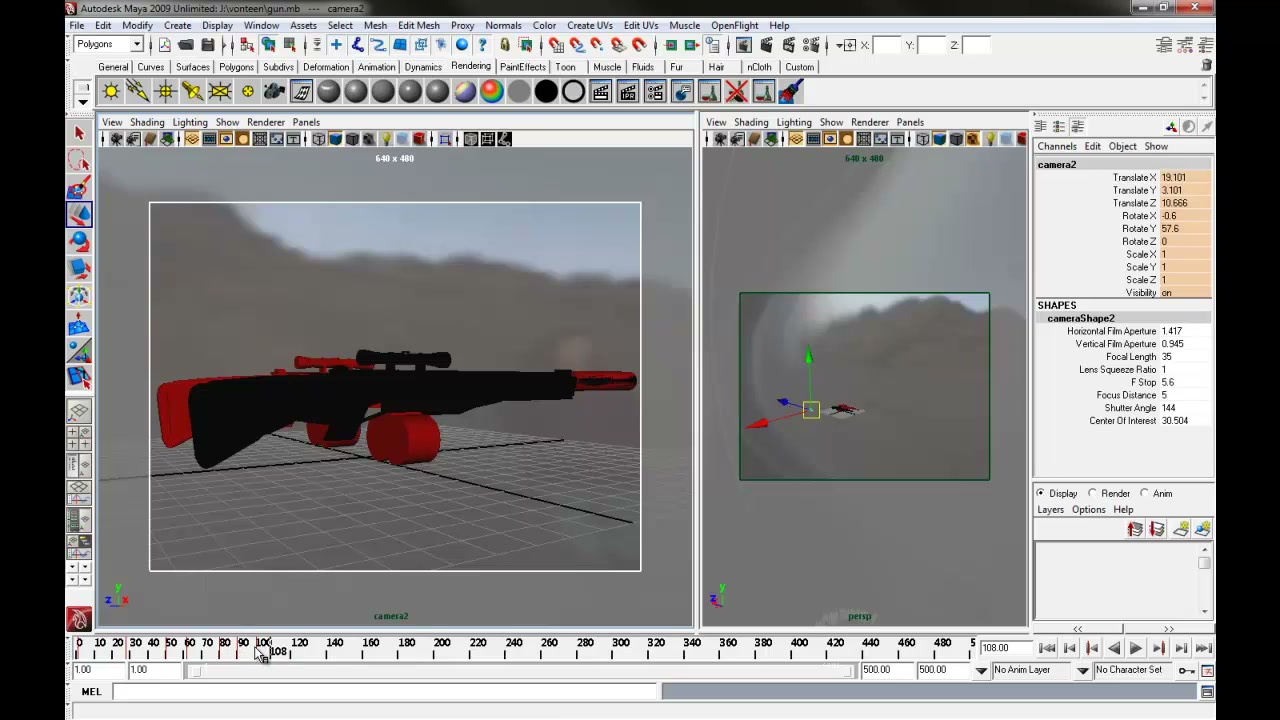Click the black surface shader shelf icon
Screen dimensions: 1280x720
click(x=546, y=92)
